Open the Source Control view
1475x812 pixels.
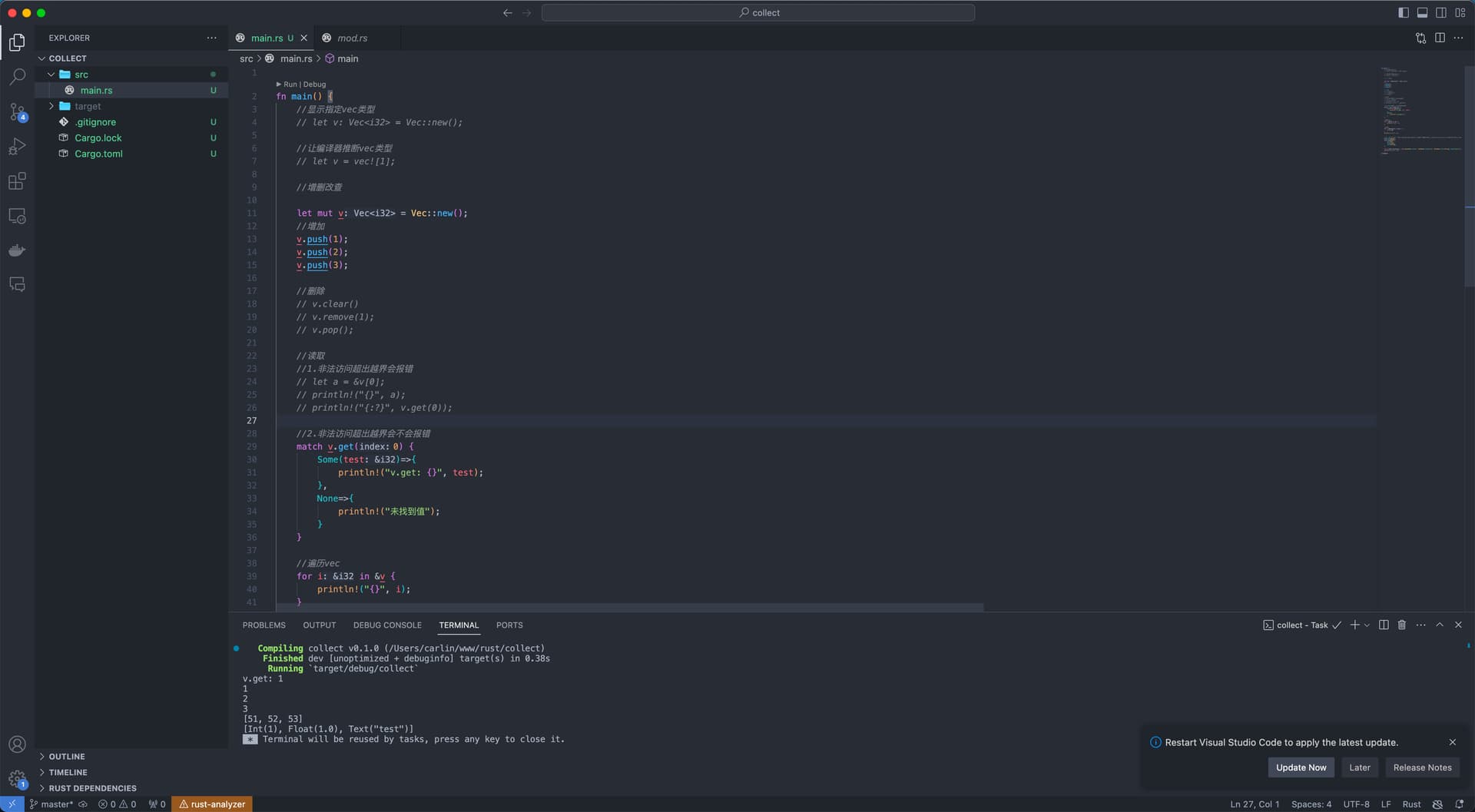[17, 112]
